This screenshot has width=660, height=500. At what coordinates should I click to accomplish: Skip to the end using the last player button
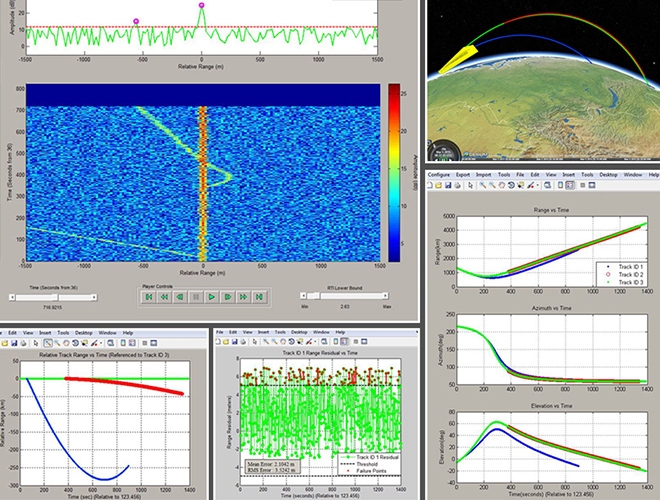(x=259, y=297)
